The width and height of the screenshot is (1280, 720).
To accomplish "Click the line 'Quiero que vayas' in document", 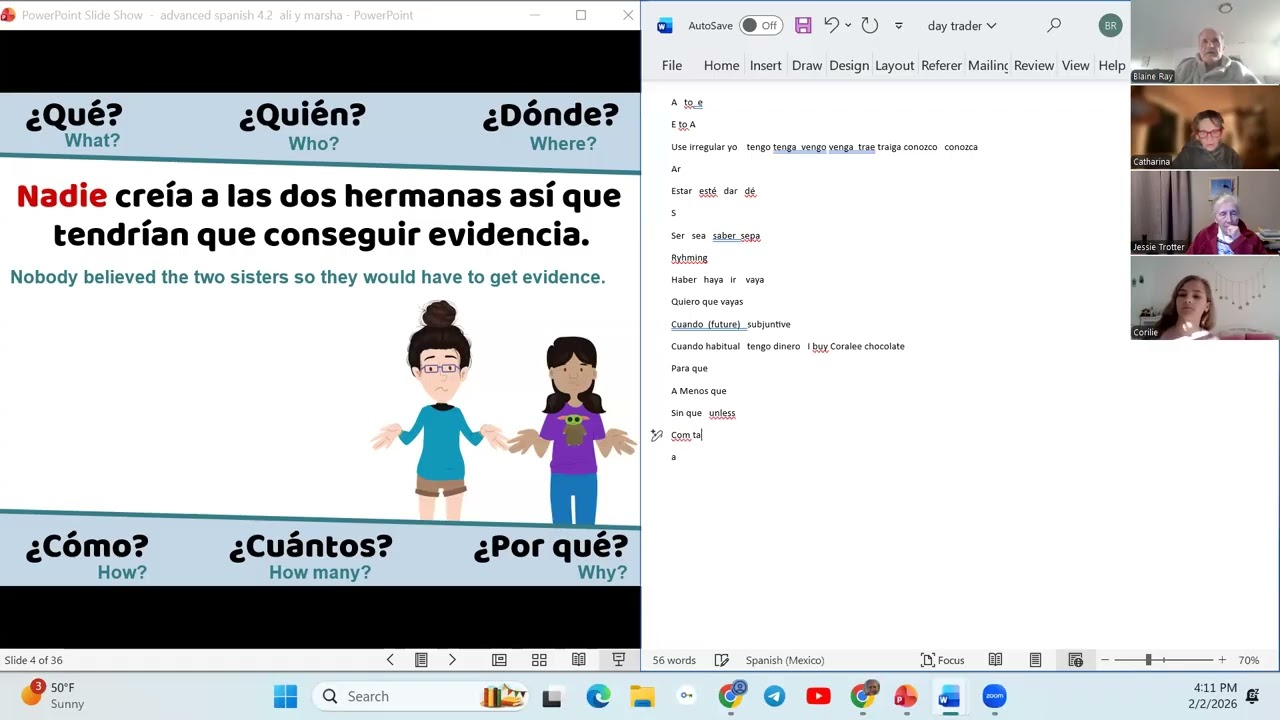I will click(707, 302).
